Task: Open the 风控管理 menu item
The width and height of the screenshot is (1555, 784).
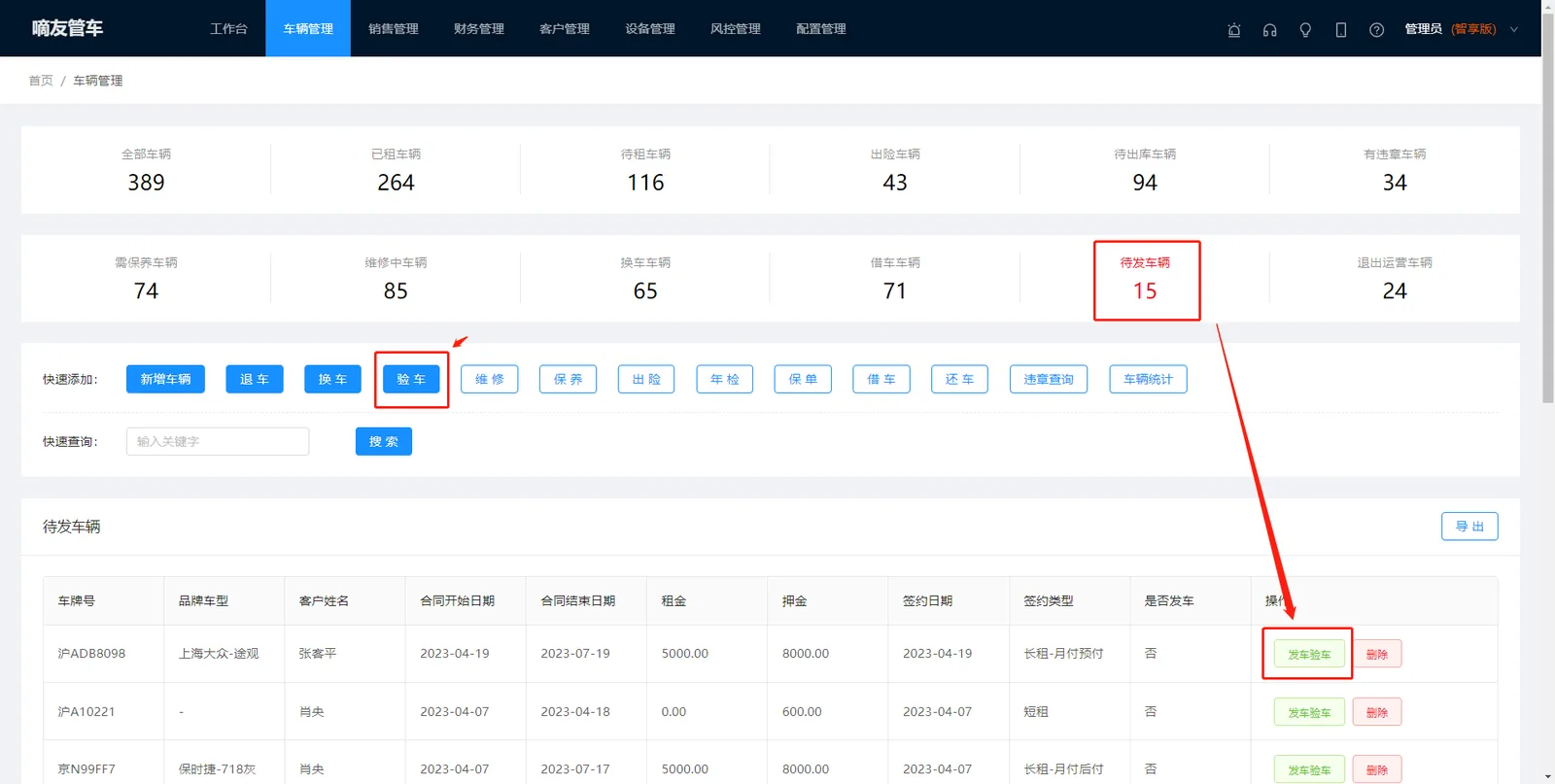Action: 736,29
